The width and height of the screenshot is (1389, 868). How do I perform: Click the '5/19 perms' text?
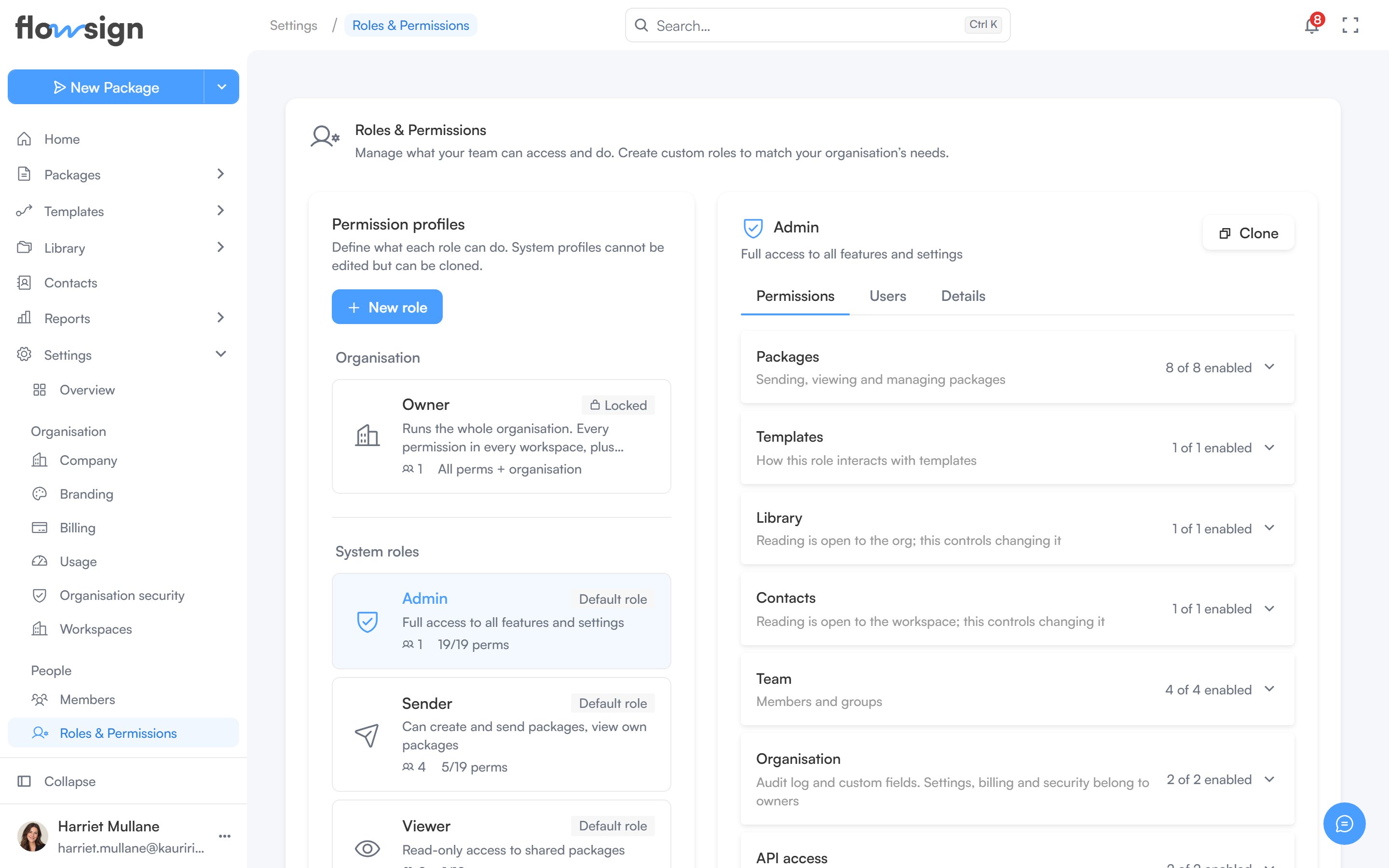474,767
